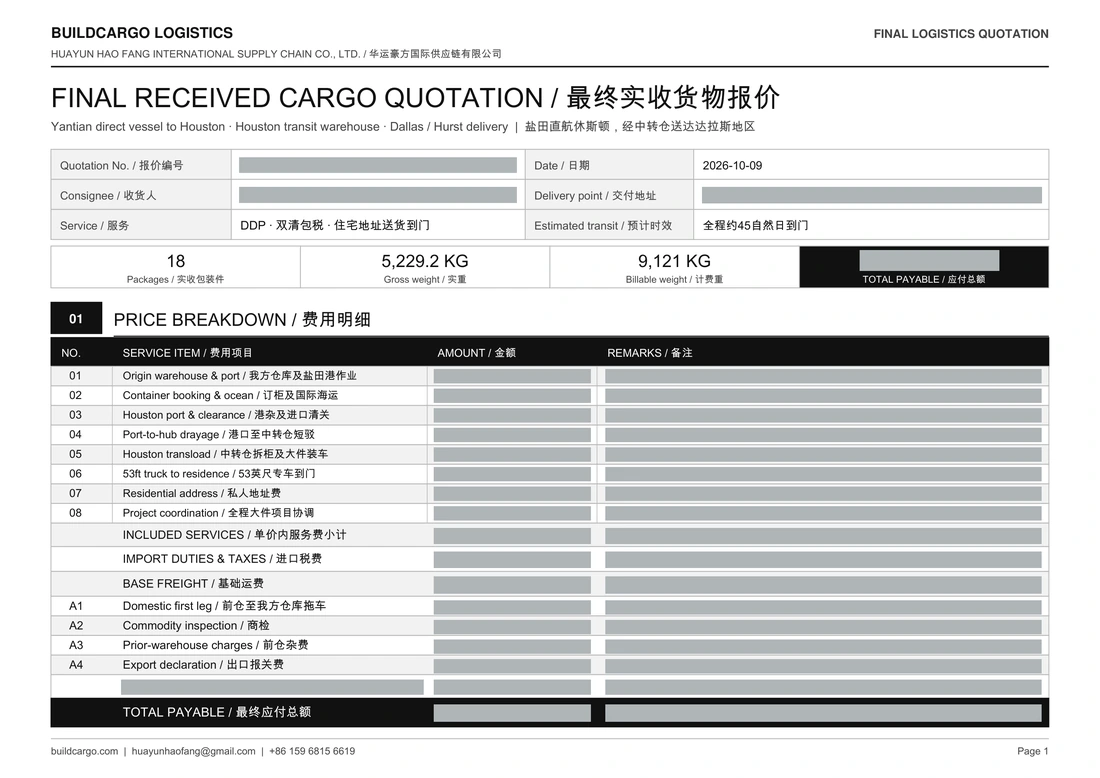The image size is (1100, 778).
Task: Click the Project coordination item
Action: [x=218, y=514]
